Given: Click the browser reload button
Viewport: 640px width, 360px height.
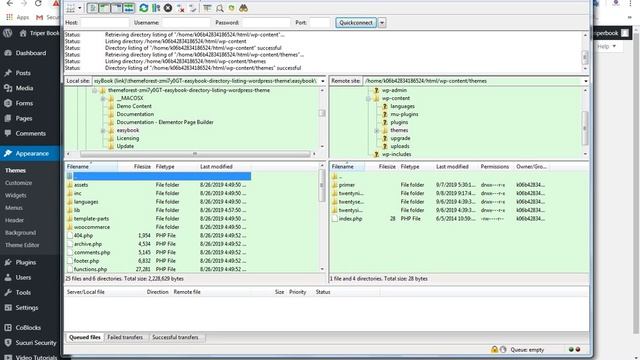Looking at the screenshot, I should 38,3.
